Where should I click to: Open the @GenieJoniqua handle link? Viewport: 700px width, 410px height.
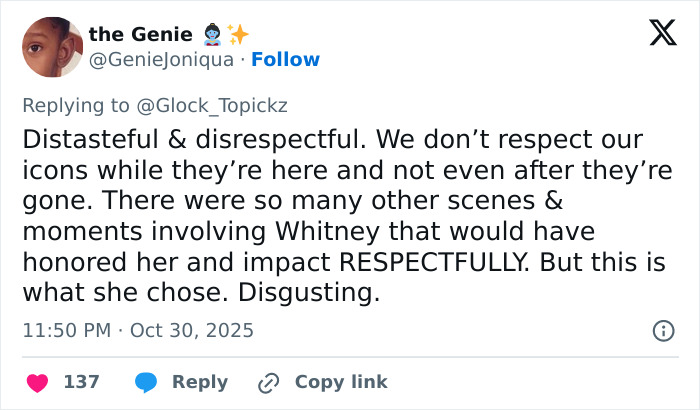[161, 59]
